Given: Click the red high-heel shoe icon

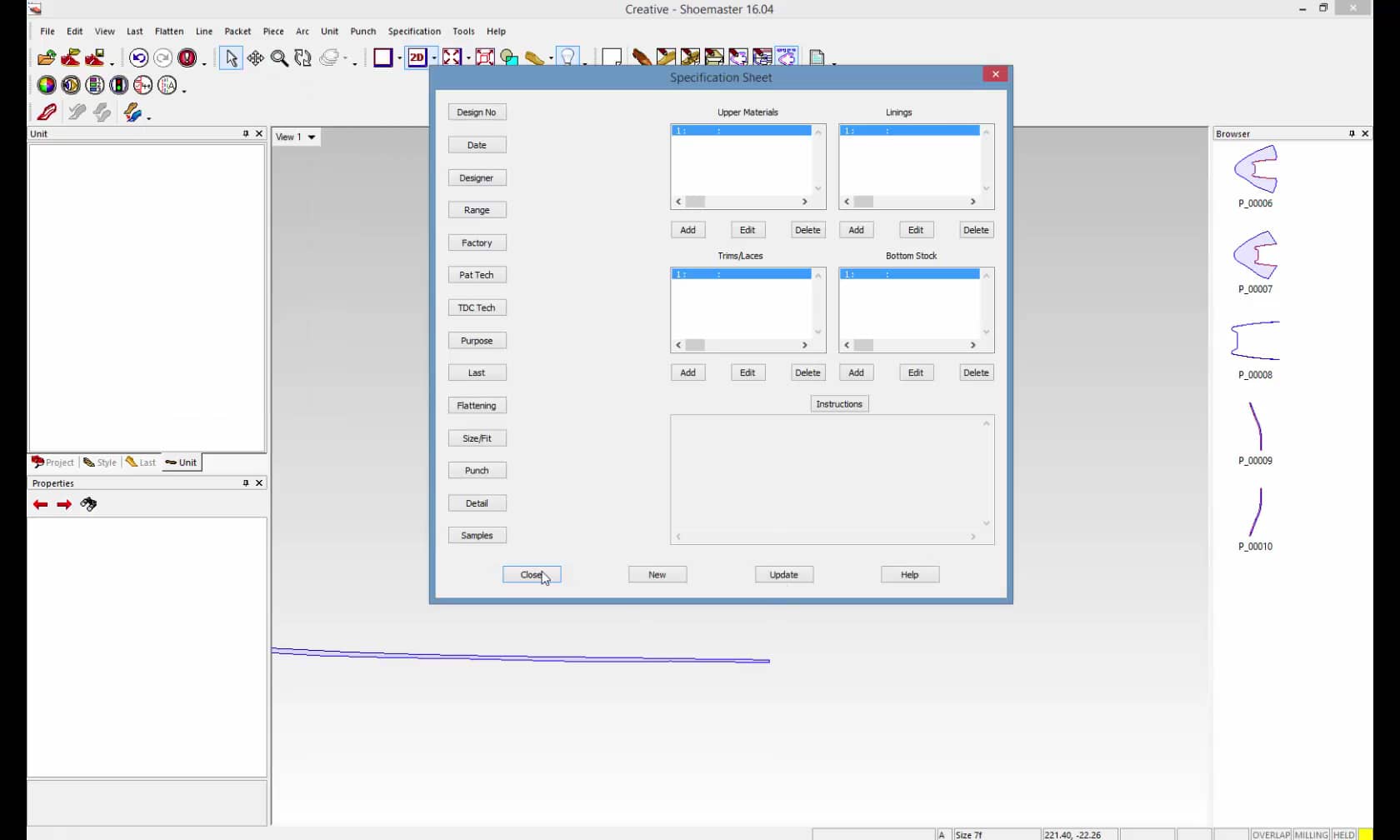Looking at the screenshot, I should pyautogui.click(x=47, y=112).
